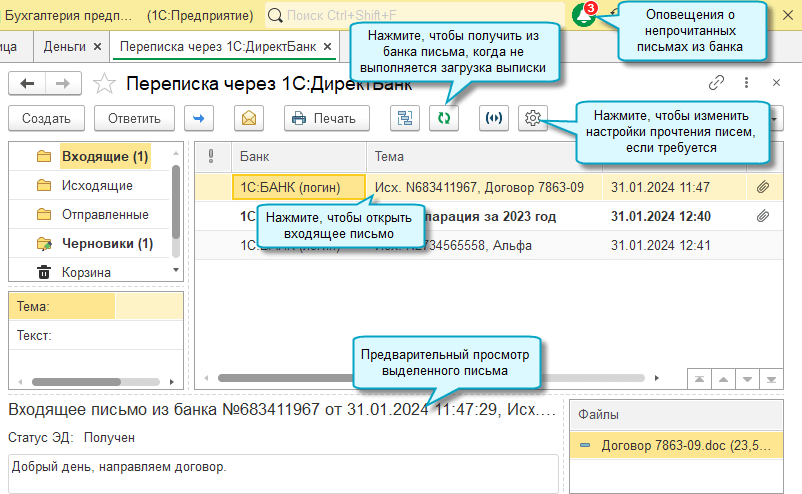This screenshot has height=494, width=802.
Task: Open the Отправленные folder
Action: coord(105,214)
